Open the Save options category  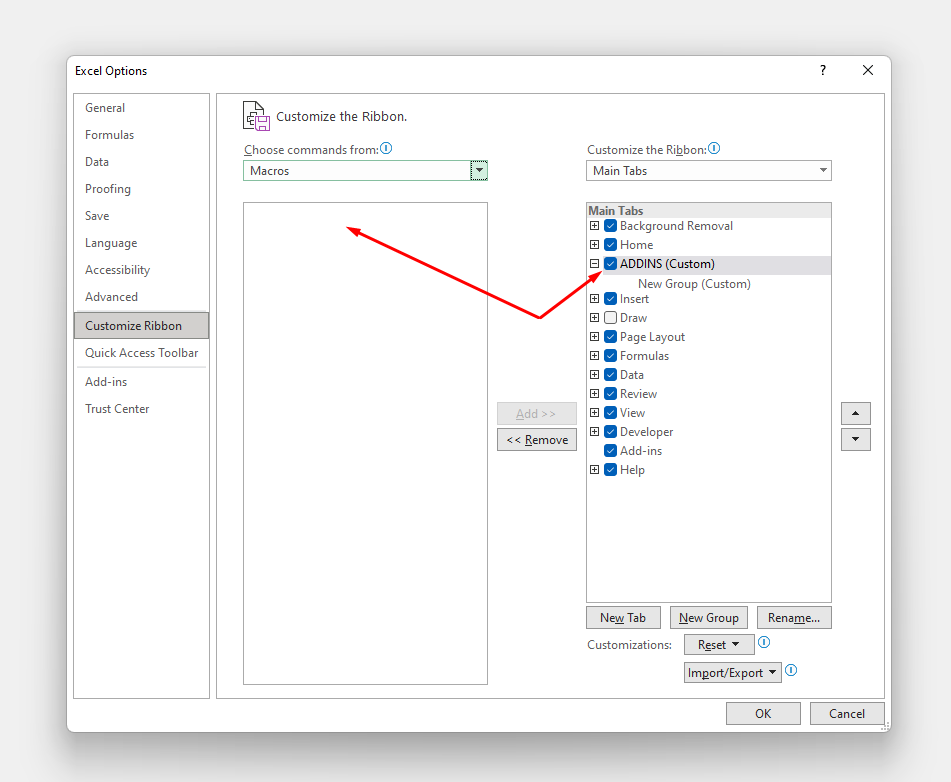pos(141,216)
